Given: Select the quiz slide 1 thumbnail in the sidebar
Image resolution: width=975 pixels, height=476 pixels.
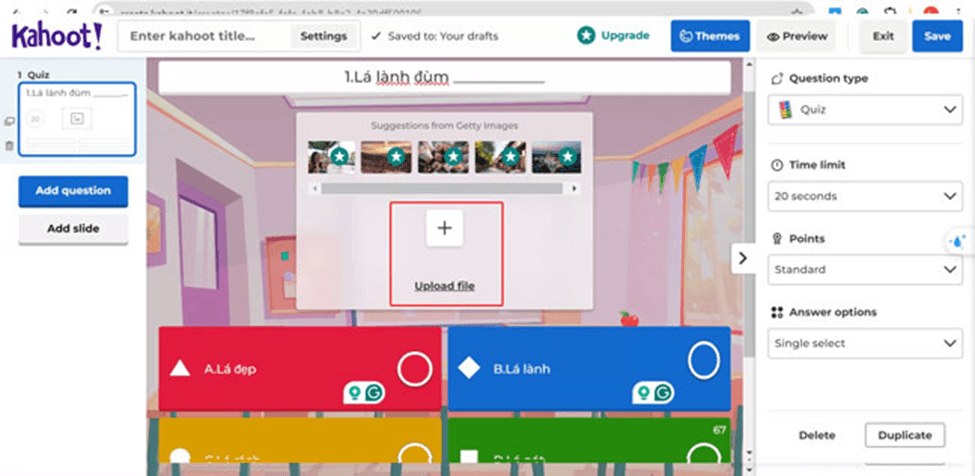Looking at the screenshot, I should click(77, 119).
